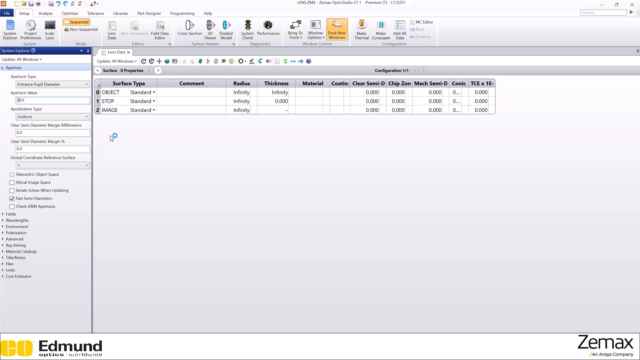Run System Check diagnostics

(247, 30)
